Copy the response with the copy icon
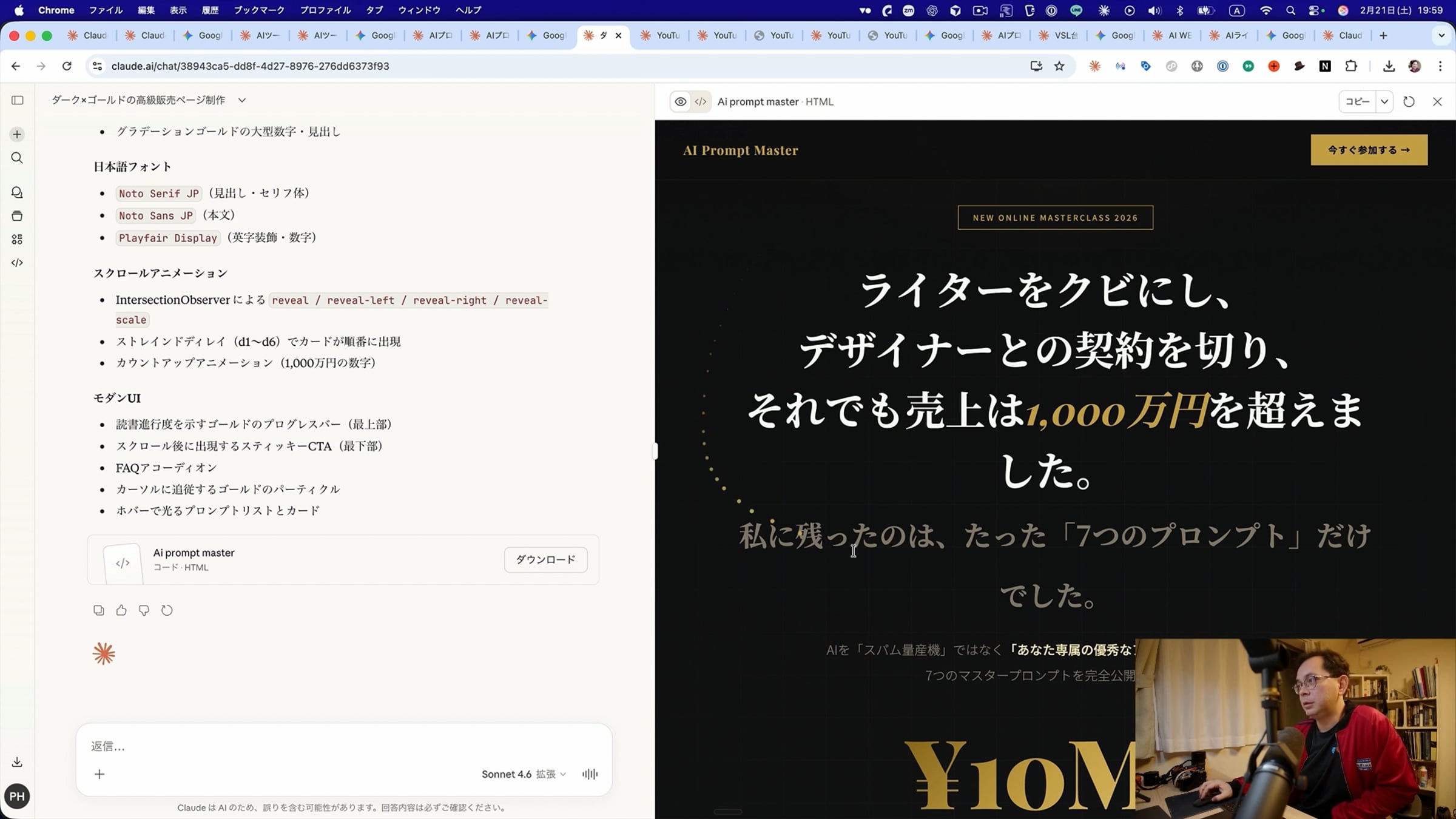This screenshot has width=1456, height=819. click(98, 610)
